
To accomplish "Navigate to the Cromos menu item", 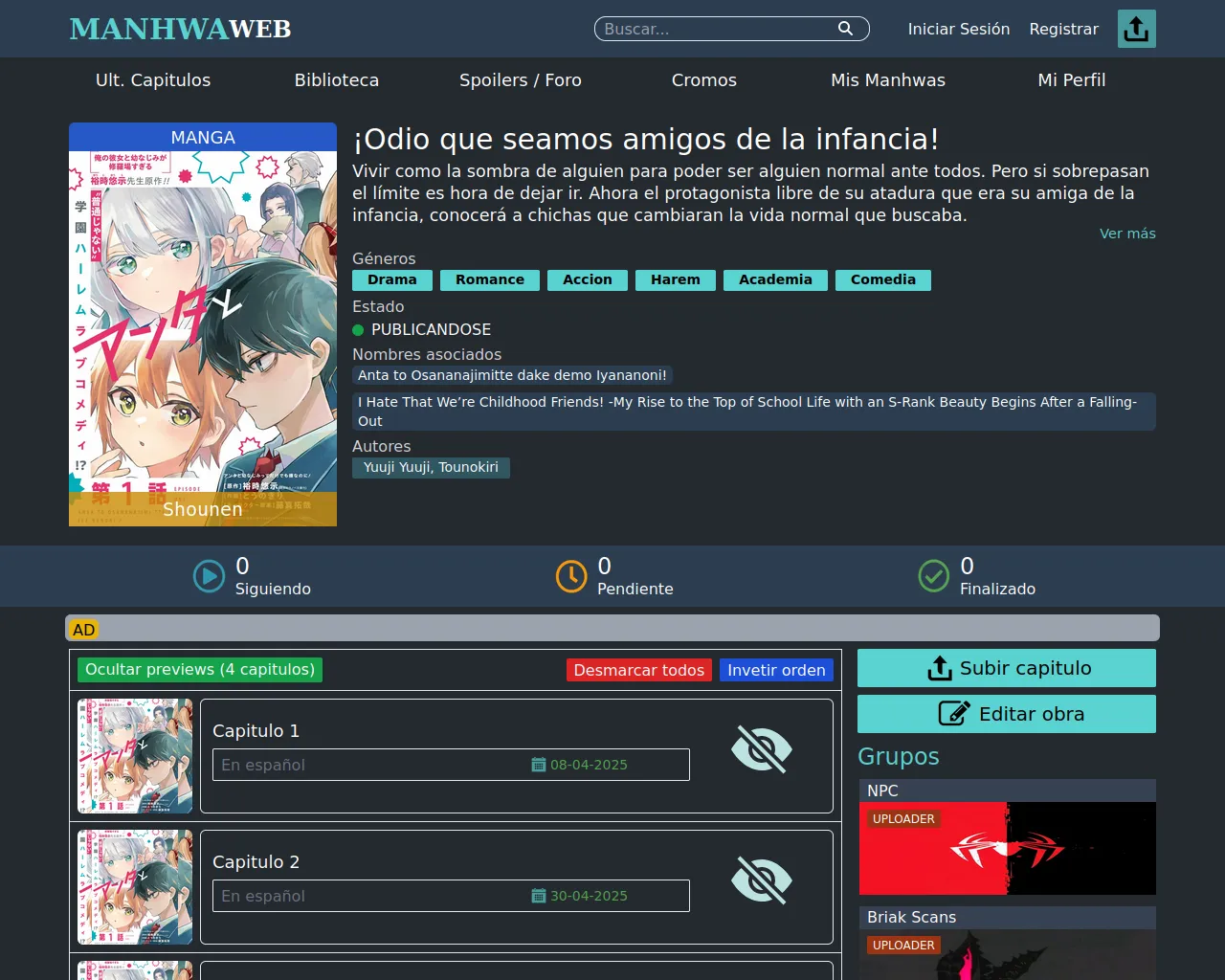I will tap(704, 80).
